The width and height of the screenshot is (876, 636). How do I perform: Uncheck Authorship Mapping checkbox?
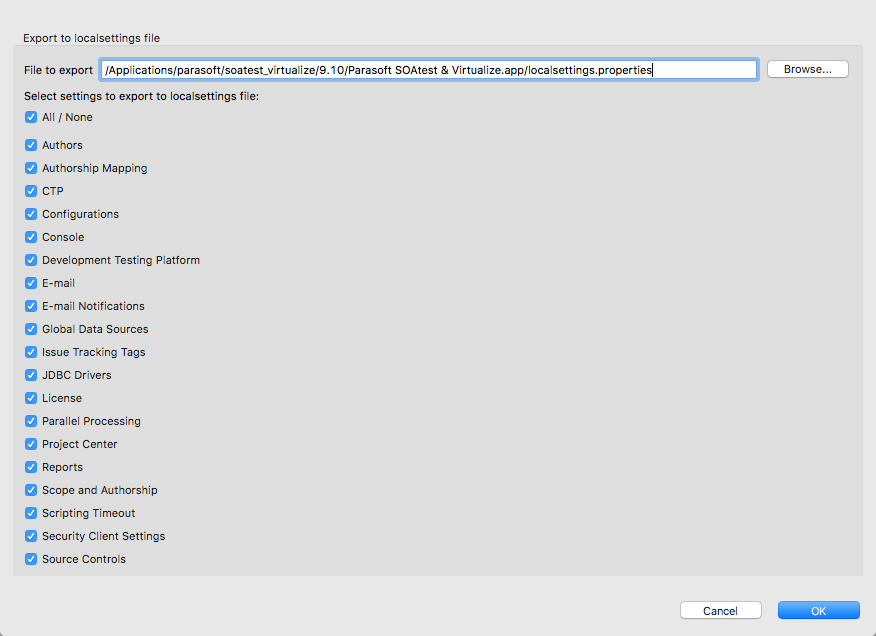pos(31,168)
